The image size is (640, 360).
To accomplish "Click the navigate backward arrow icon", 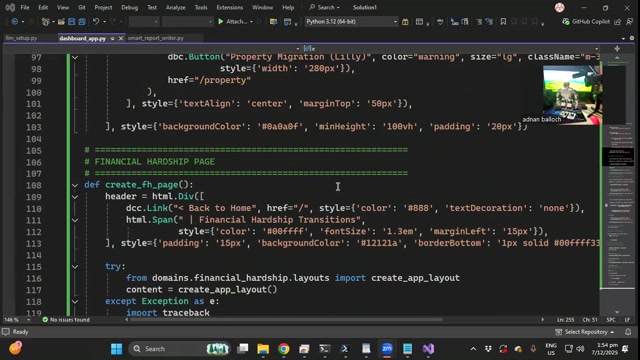I will tap(15, 22).
